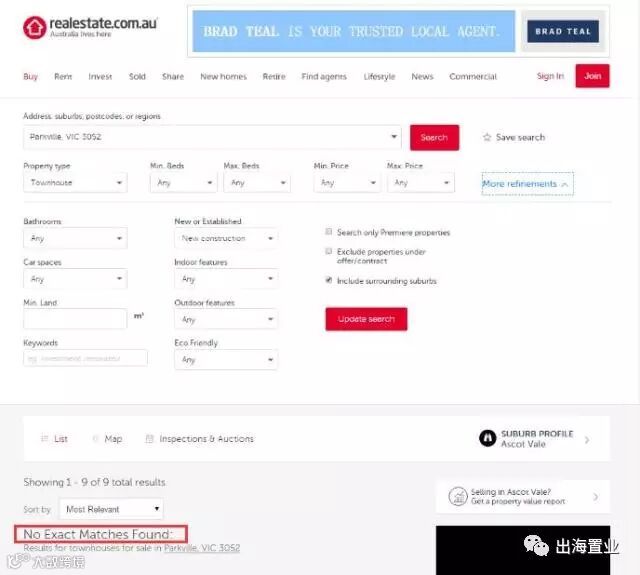Open the Max. Beds dropdown
Viewport: 640px width, 575px height.
click(x=257, y=182)
